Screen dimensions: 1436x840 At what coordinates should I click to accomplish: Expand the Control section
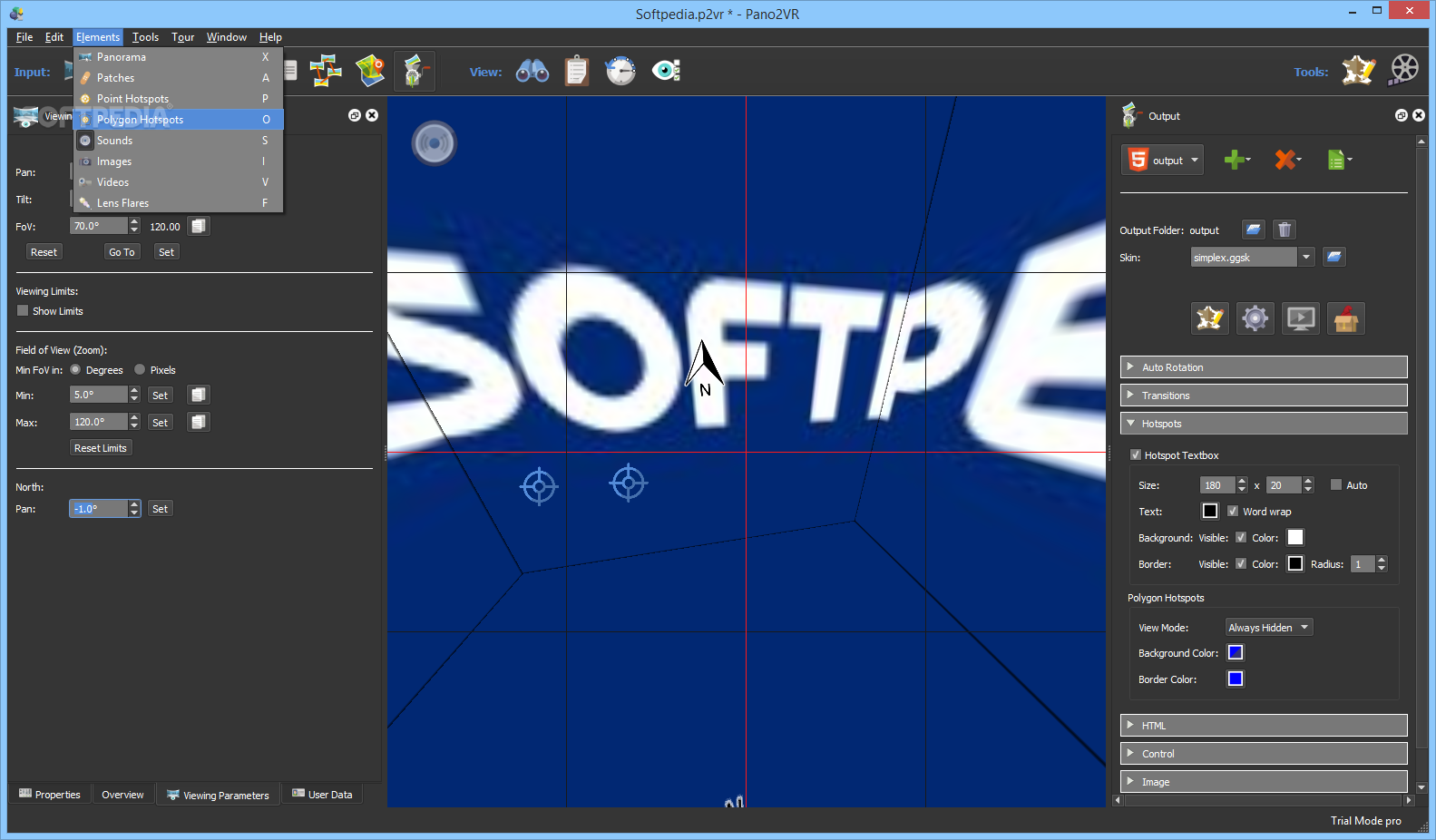1264,753
